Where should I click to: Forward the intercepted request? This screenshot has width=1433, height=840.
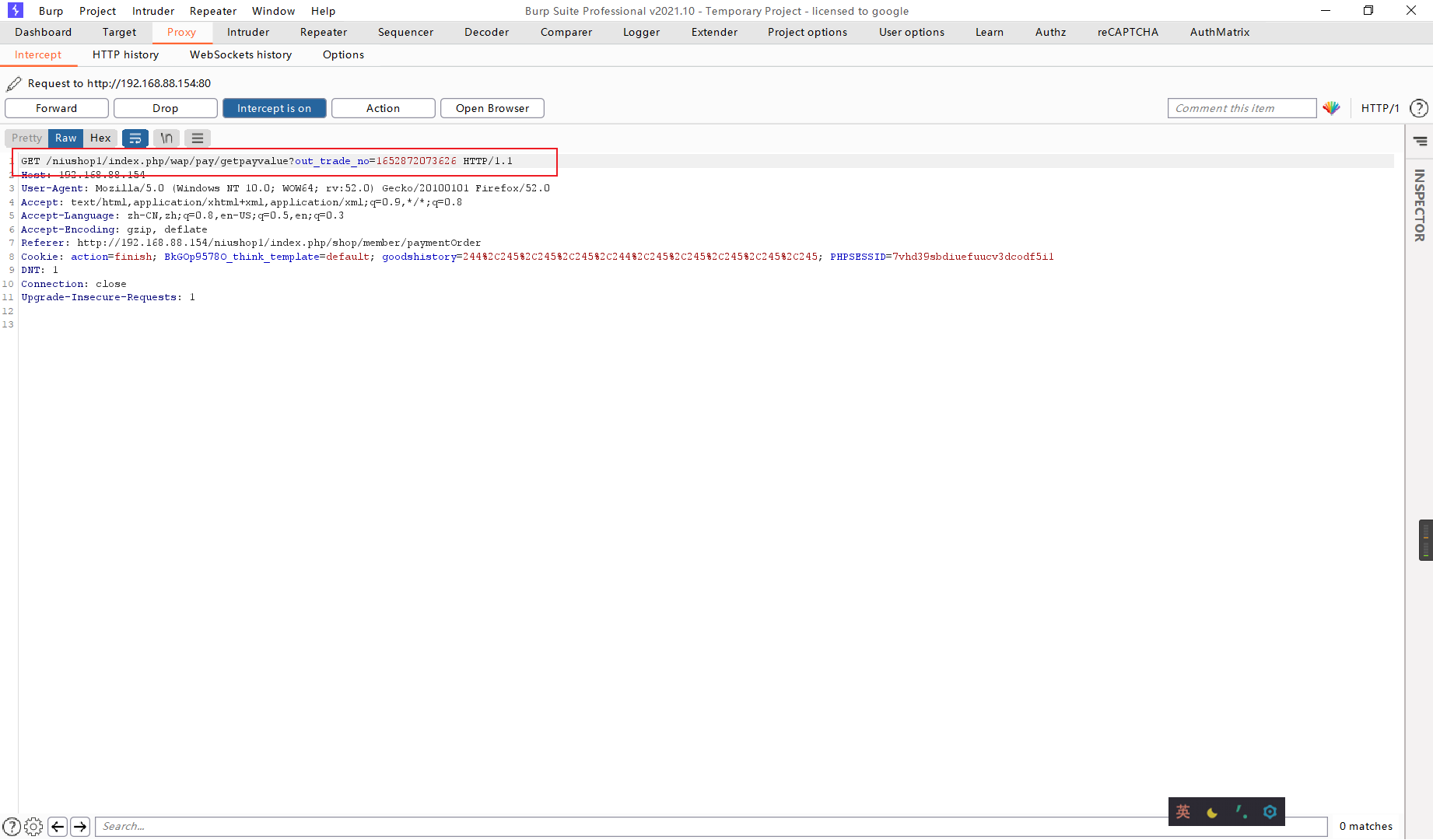tap(57, 108)
